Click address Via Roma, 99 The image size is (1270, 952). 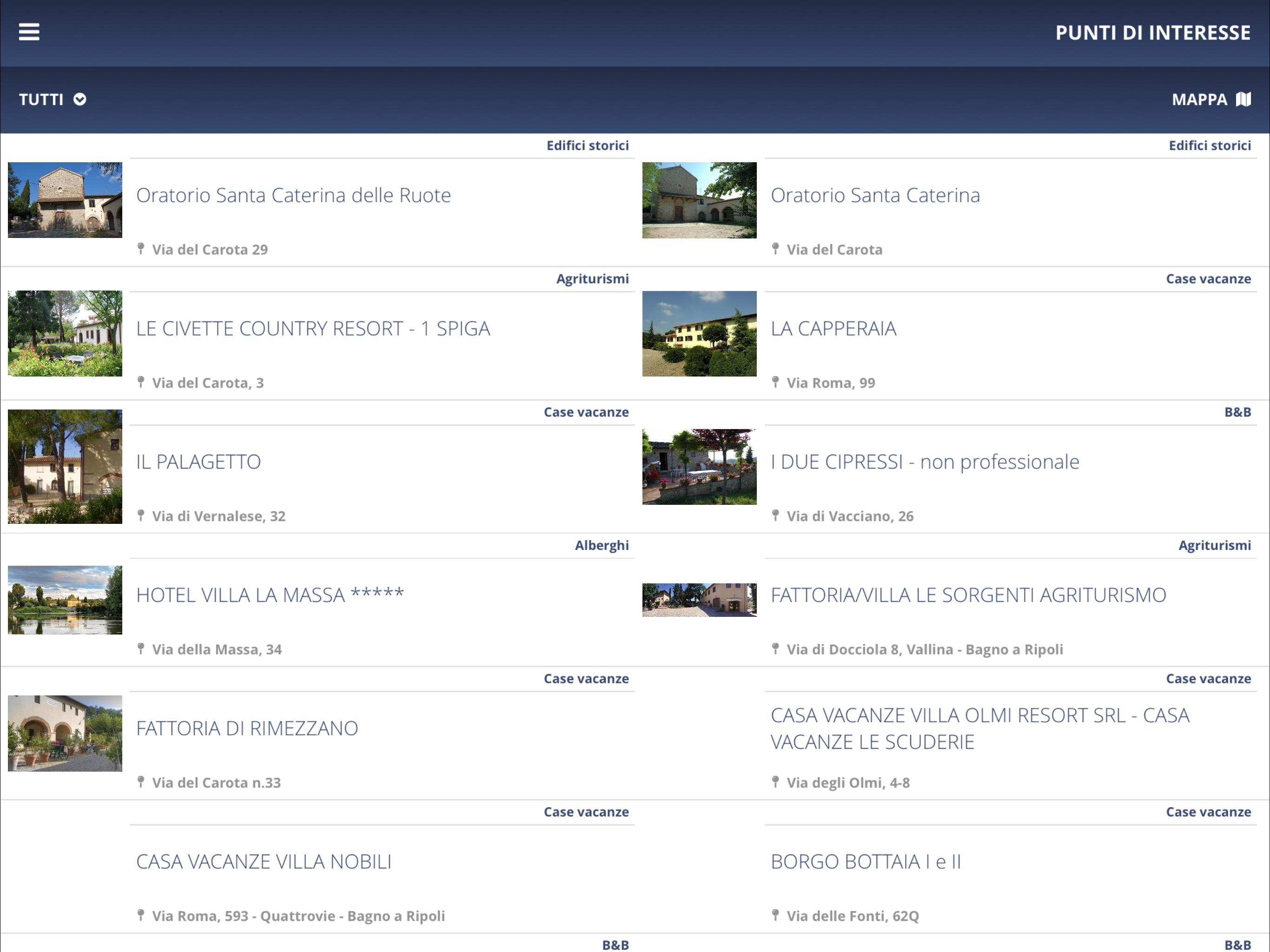(x=831, y=383)
